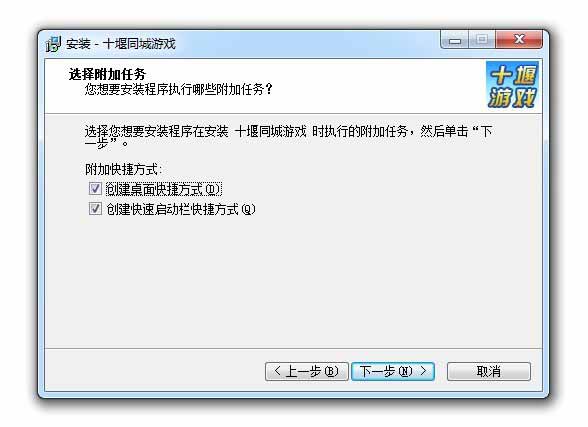Click the instruction text mentioning 十堰同城游戏
This screenshot has height=427, width=588.
(x=288, y=137)
